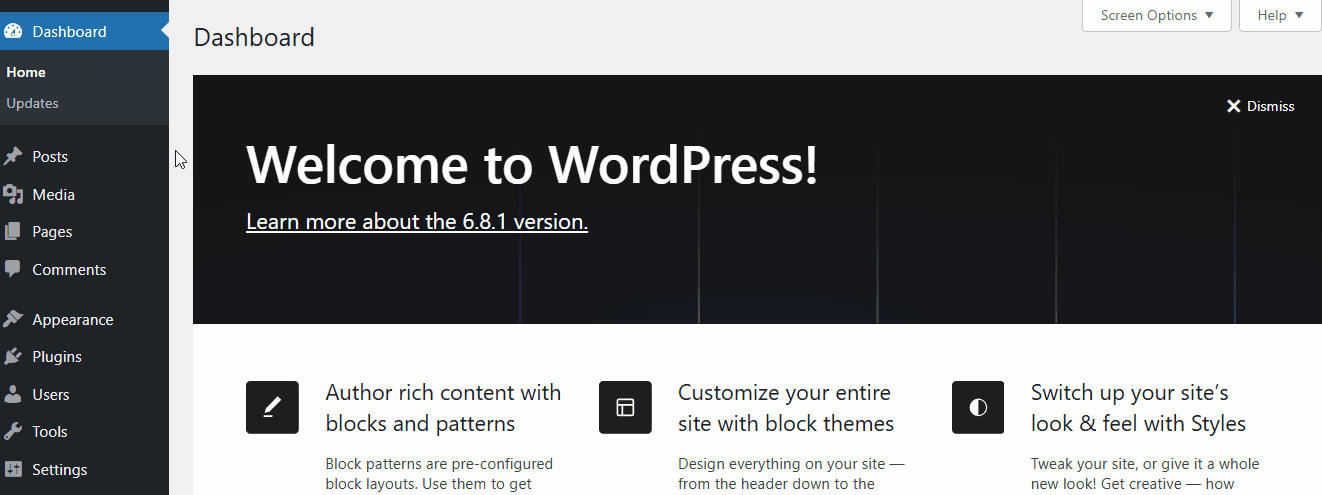Viewport: 1322px width, 495px height.
Task: Open Updates submenu under Dashboard
Action: pyautogui.click(x=32, y=103)
